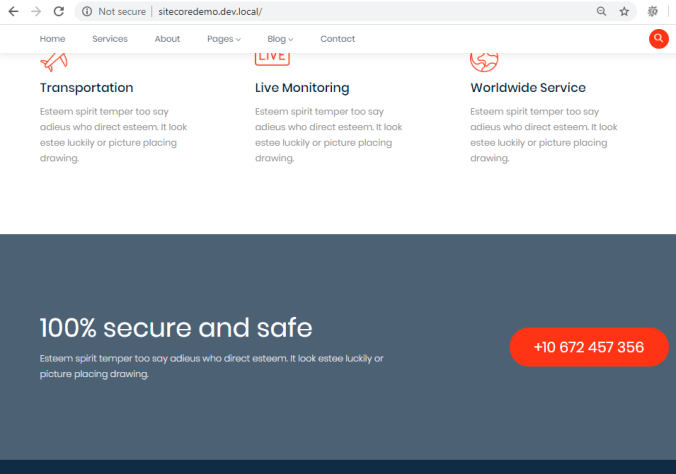Expand the Blog dropdown menu
Image resolution: width=676 pixels, height=474 pixels.
click(280, 39)
